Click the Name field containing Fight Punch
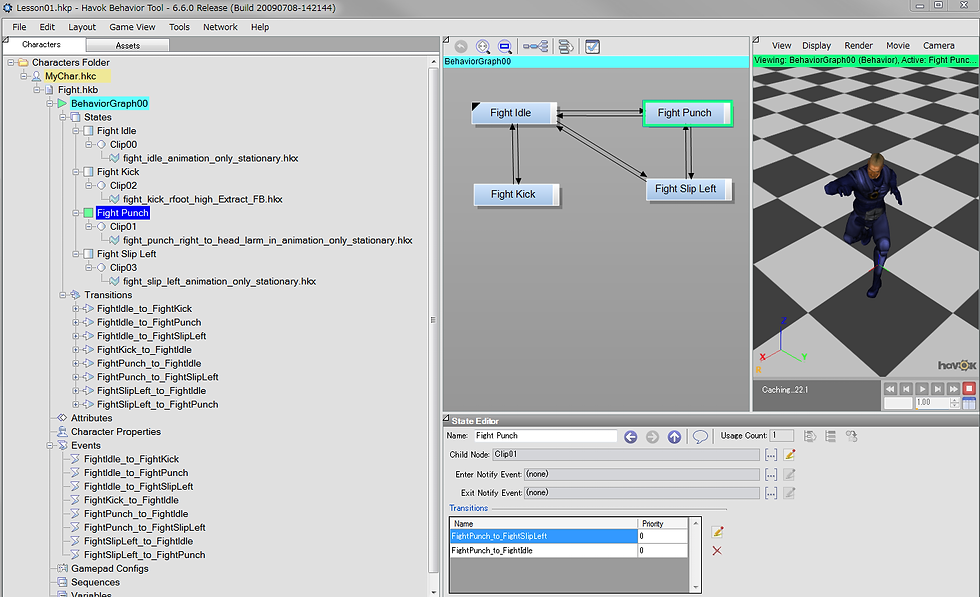Screen dimensions: 980x597 tap(545, 436)
